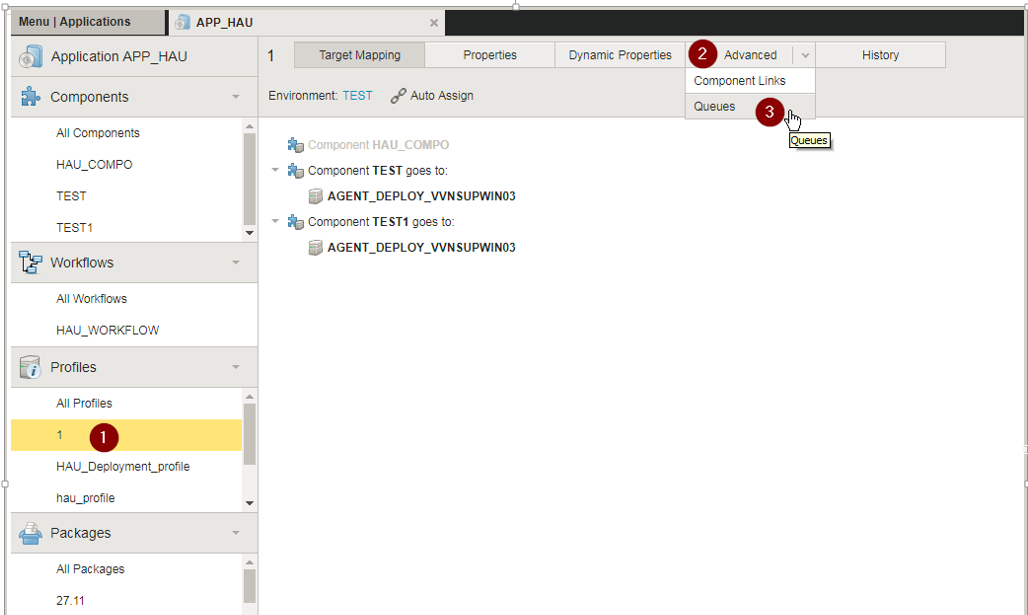Click the second AGENT_DEPLOY_VVNSUPWIN03 server icon
Screen dimensions: 1028x615
(317, 247)
